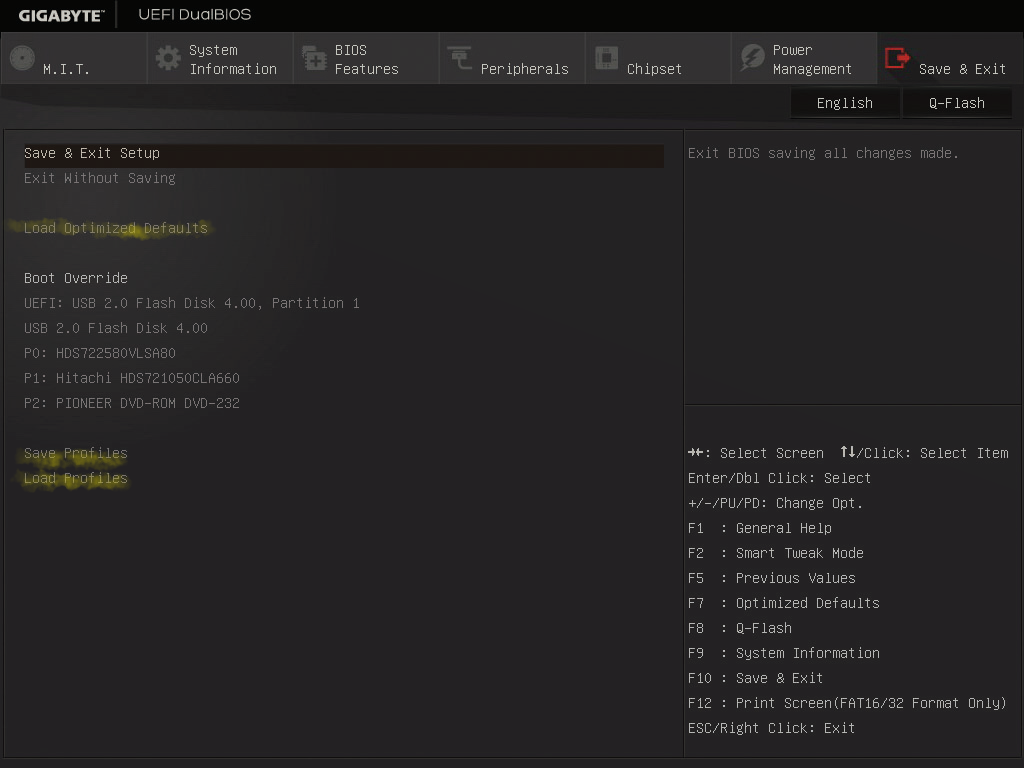The height and width of the screenshot is (768, 1024).
Task: Click the BIOS Features chip icon
Action: (x=314, y=58)
